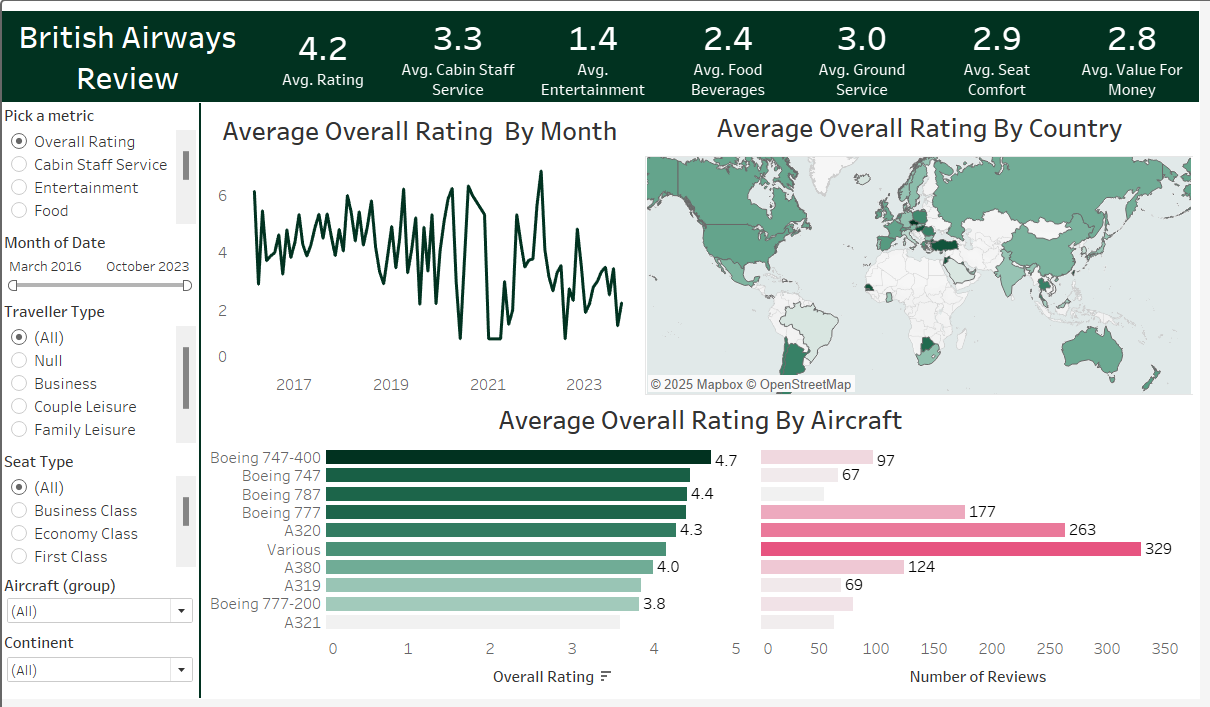Click the Avg. Rating 4.2 KPI
1210x707 pixels.
click(x=322, y=59)
